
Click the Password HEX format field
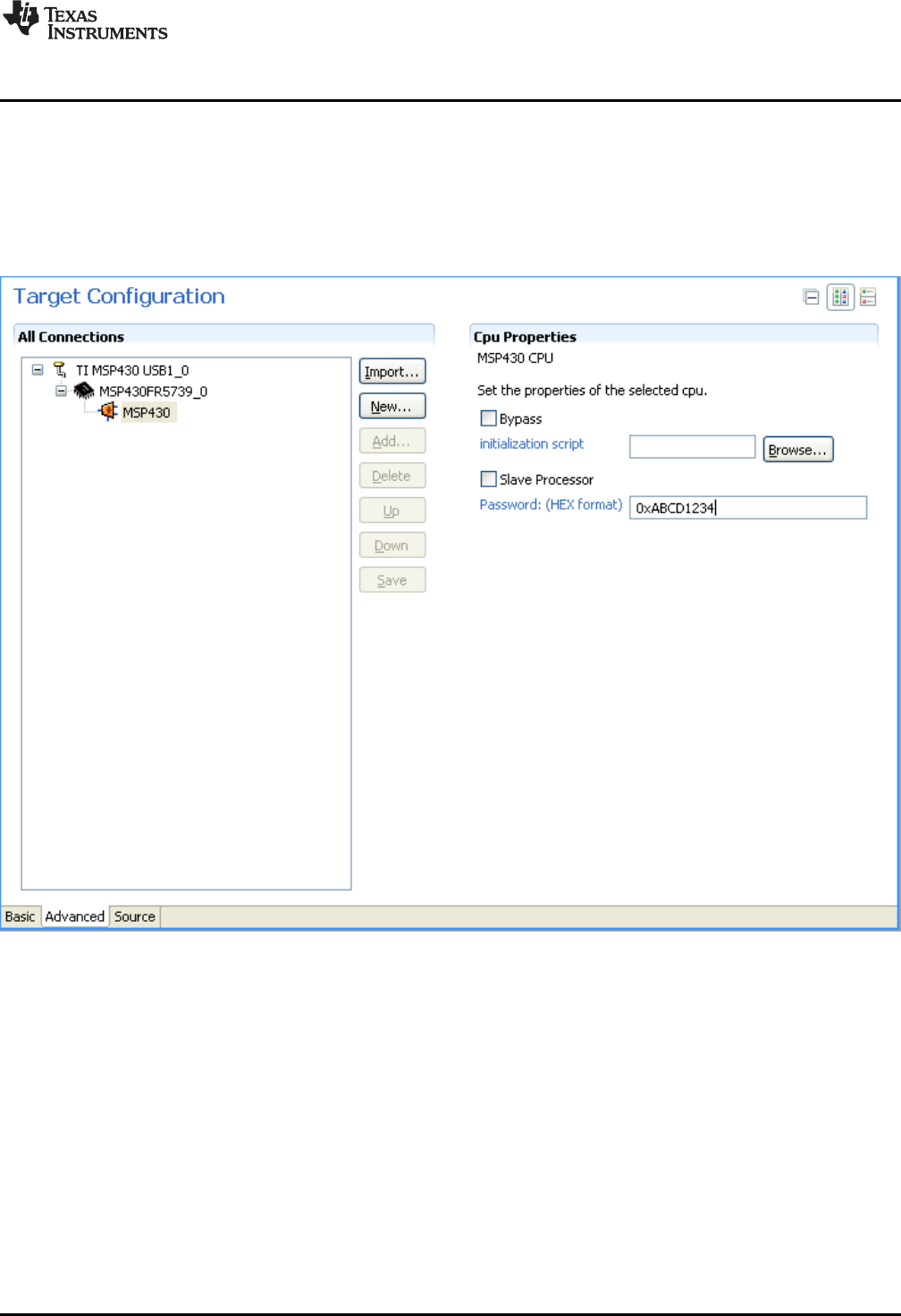[x=748, y=508]
